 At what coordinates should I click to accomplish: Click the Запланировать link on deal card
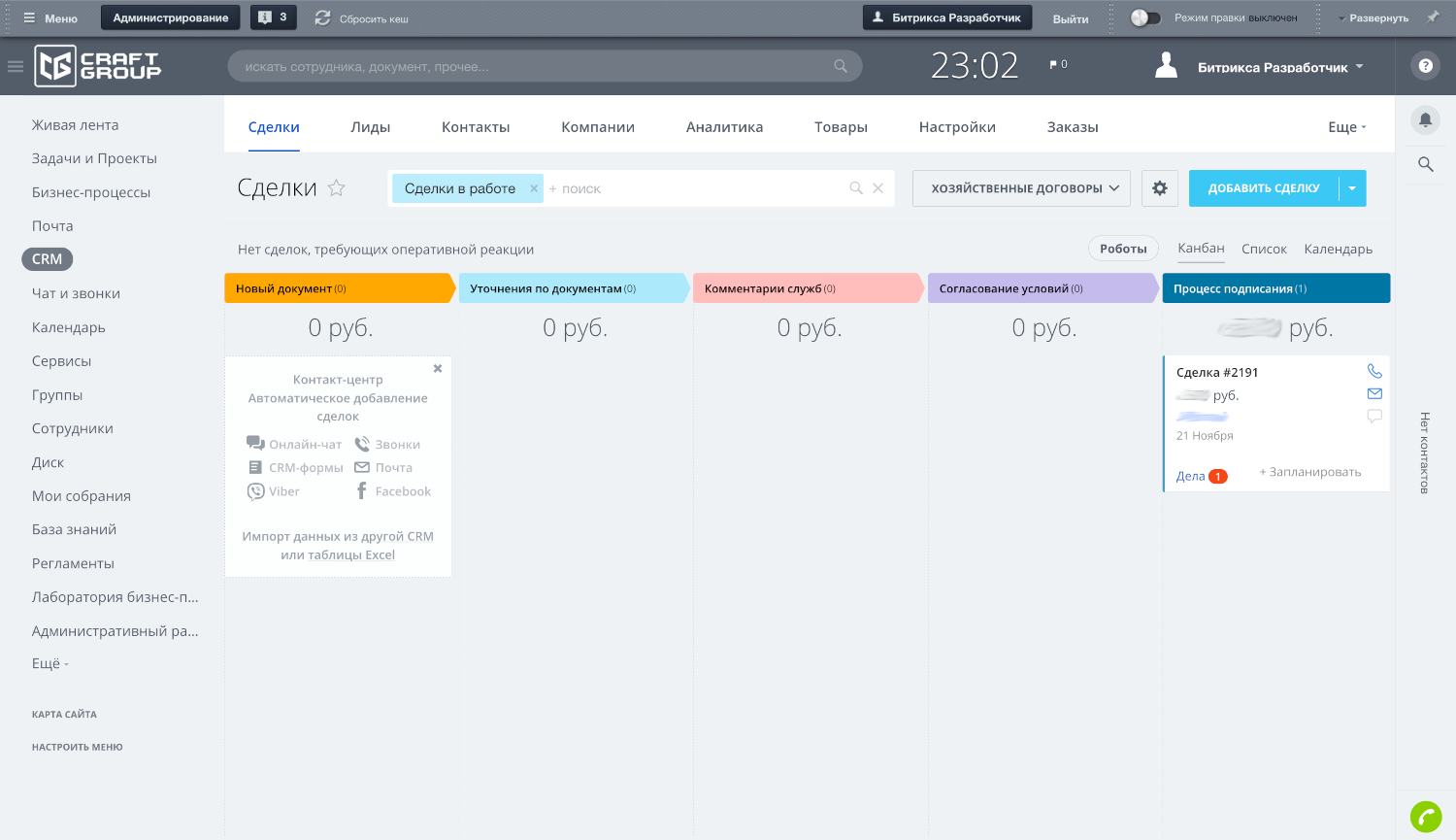pyautogui.click(x=1310, y=472)
